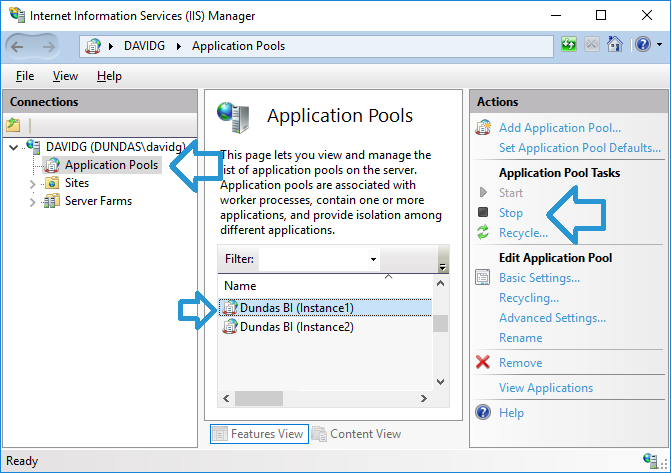Click the DAVIDG server node icon
This screenshot has height=473, width=671.
pos(33,146)
